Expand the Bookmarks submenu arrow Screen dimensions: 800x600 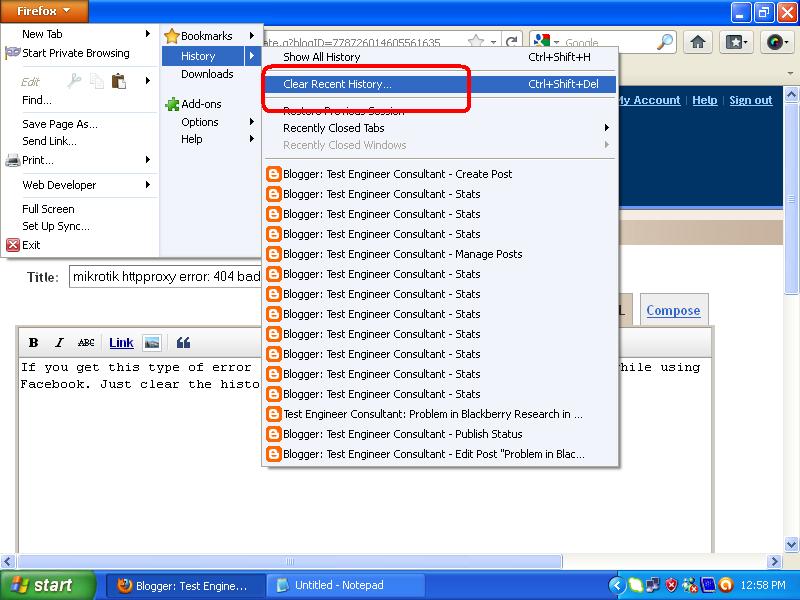(x=252, y=36)
